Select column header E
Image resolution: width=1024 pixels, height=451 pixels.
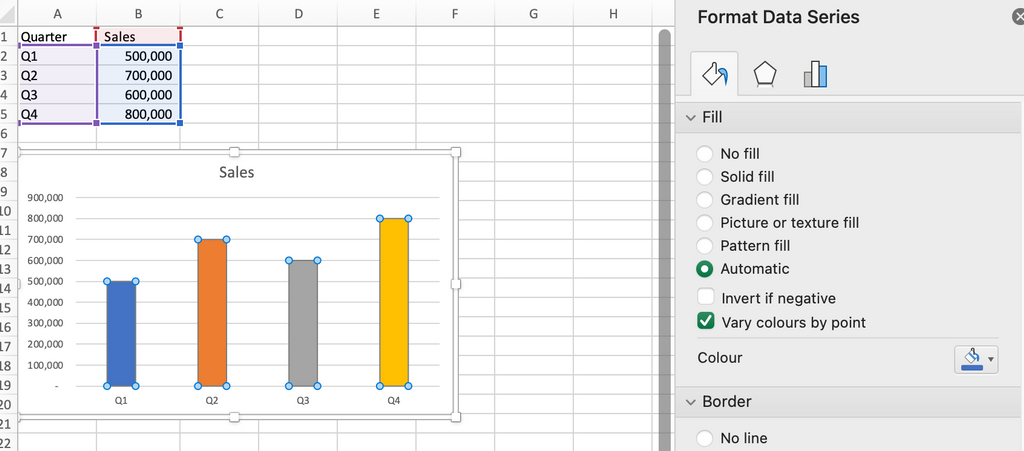point(377,14)
